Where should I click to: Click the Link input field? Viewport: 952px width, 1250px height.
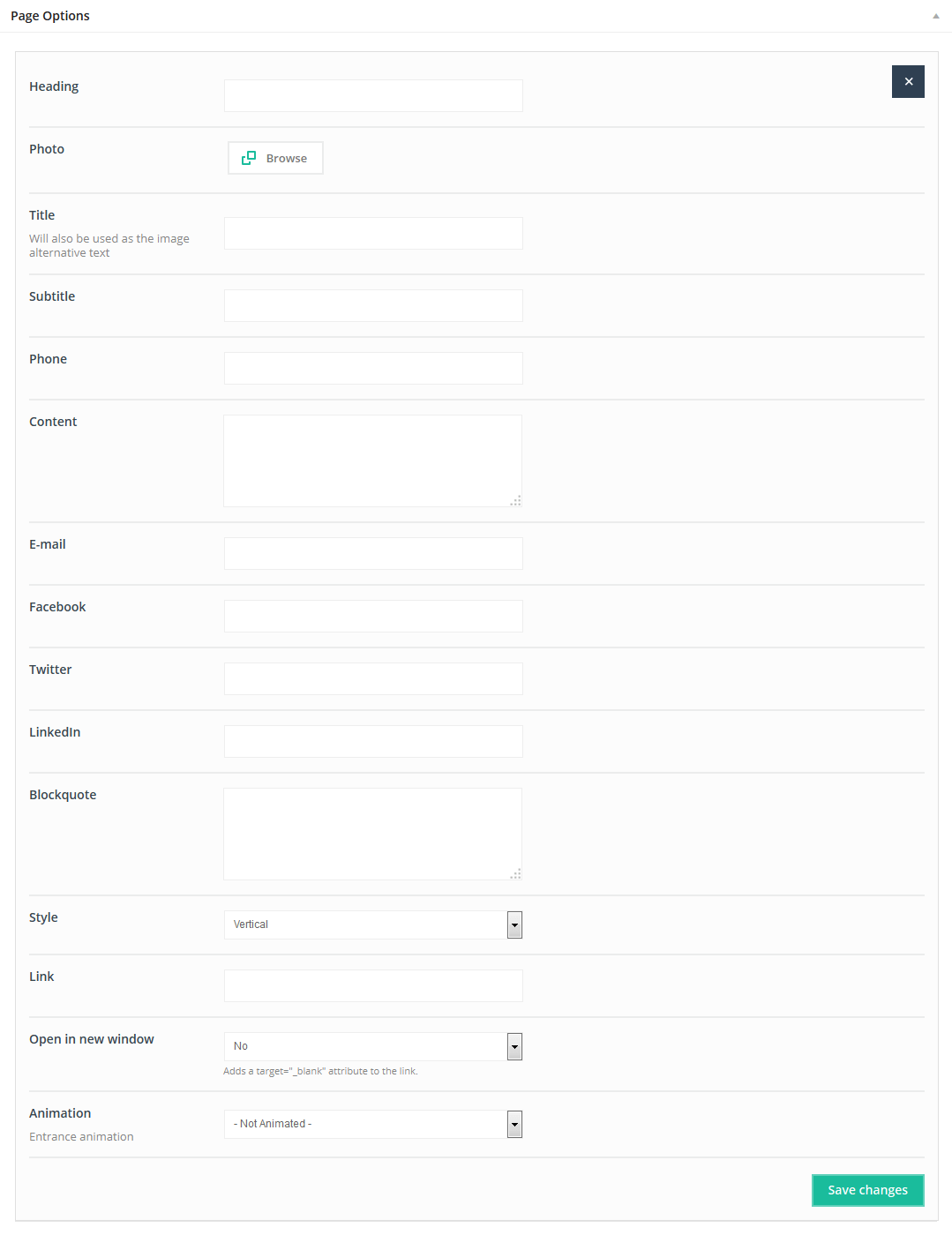373,985
